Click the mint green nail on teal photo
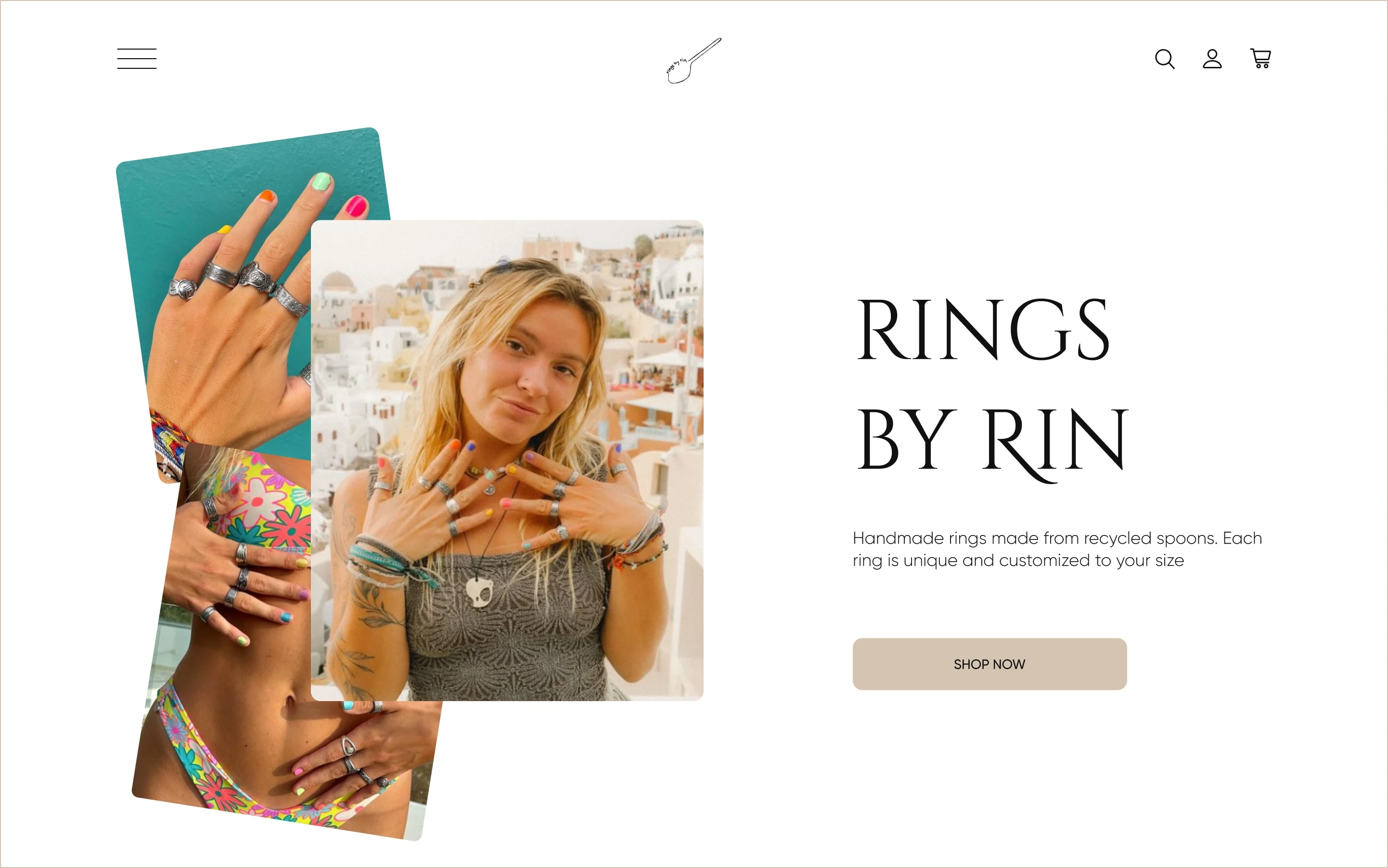1388x868 pixels. (x=321, y=182)
